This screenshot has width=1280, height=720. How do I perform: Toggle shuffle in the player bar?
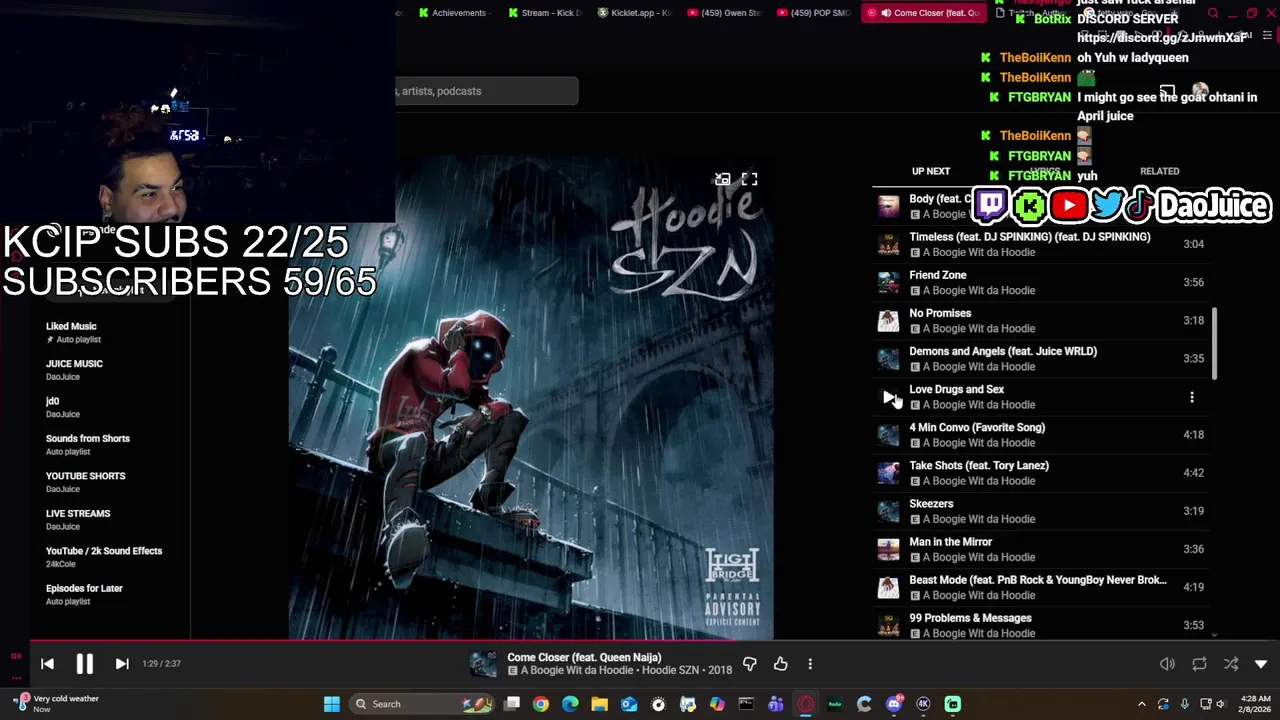point(1231,664)
